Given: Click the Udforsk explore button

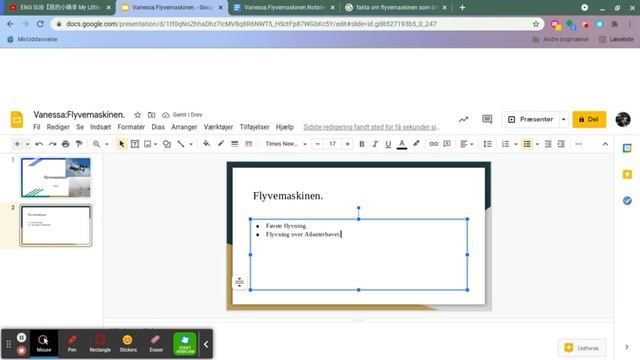Looking at the screenshot, I should (582, 348).
